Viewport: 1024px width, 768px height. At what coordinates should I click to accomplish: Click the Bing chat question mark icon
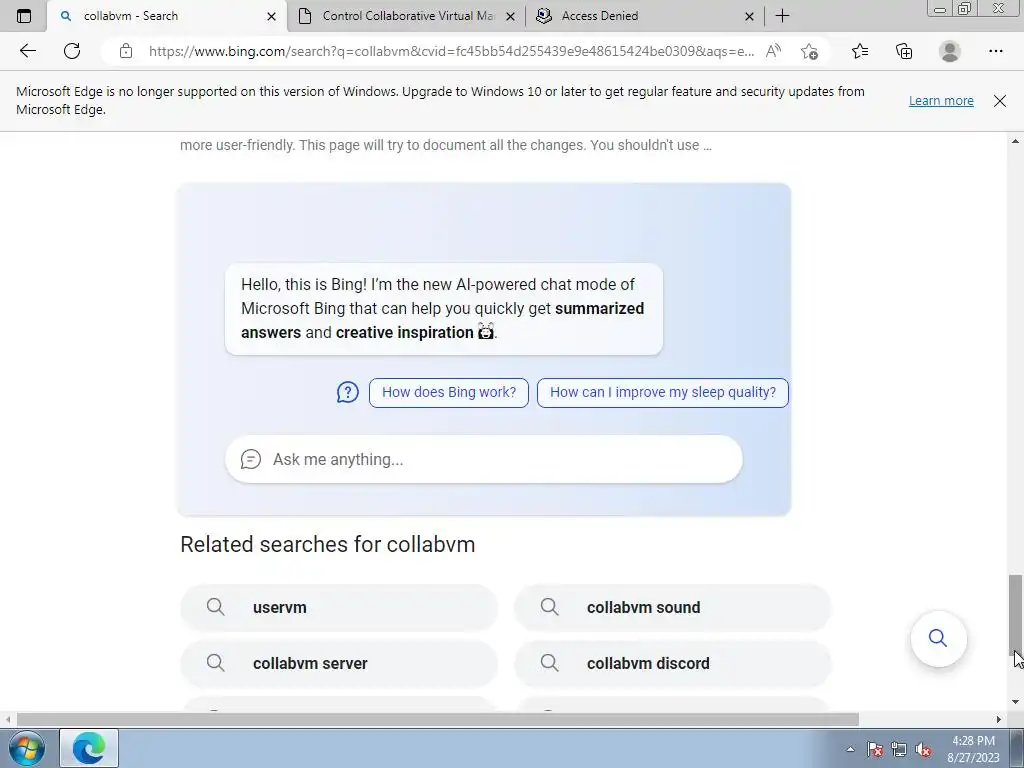tap(347, 392)
